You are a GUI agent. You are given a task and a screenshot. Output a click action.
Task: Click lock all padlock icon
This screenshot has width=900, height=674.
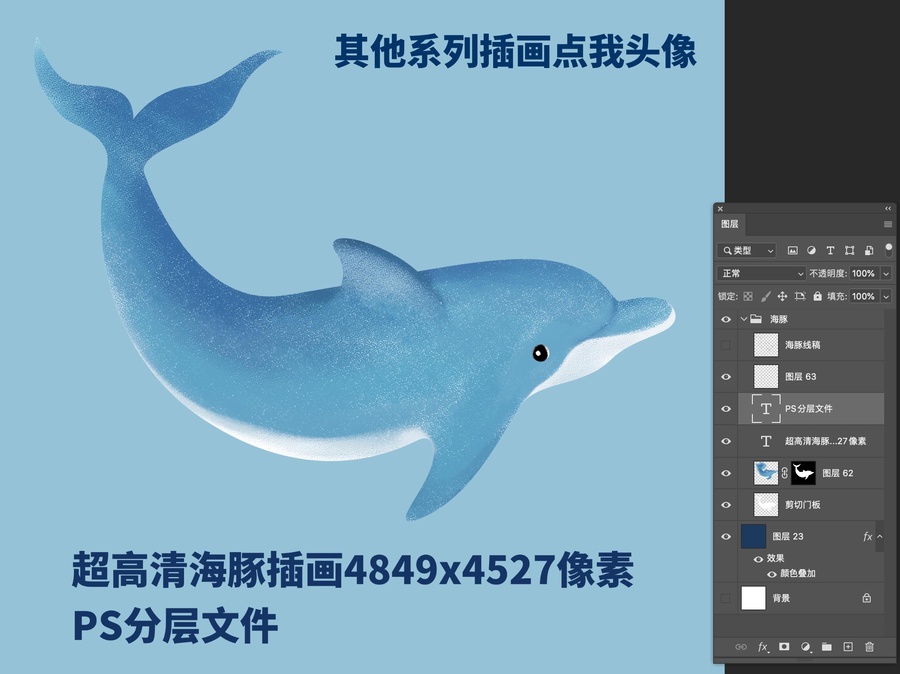[817, 296]
